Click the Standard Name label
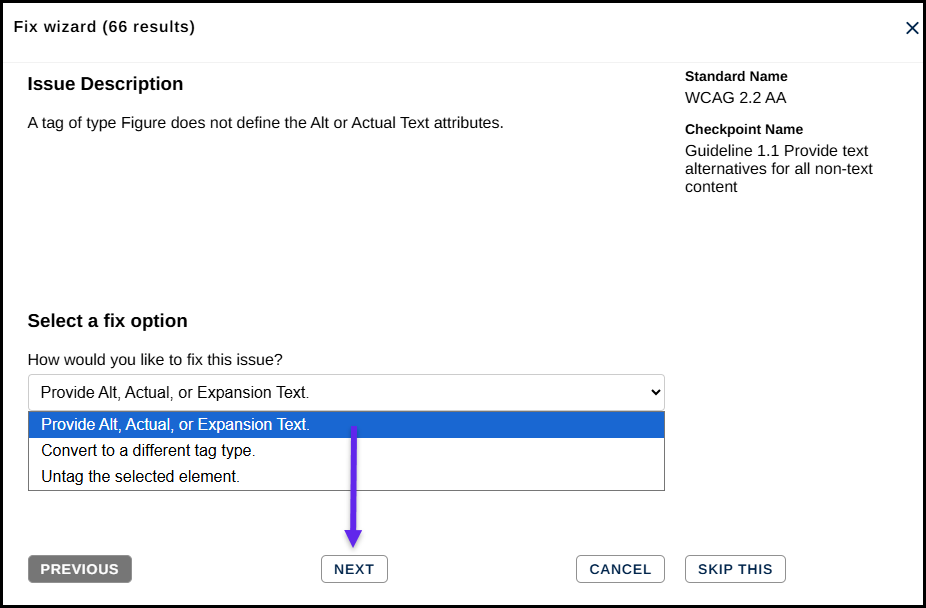The image size is (926, 608). coord(736,76)
